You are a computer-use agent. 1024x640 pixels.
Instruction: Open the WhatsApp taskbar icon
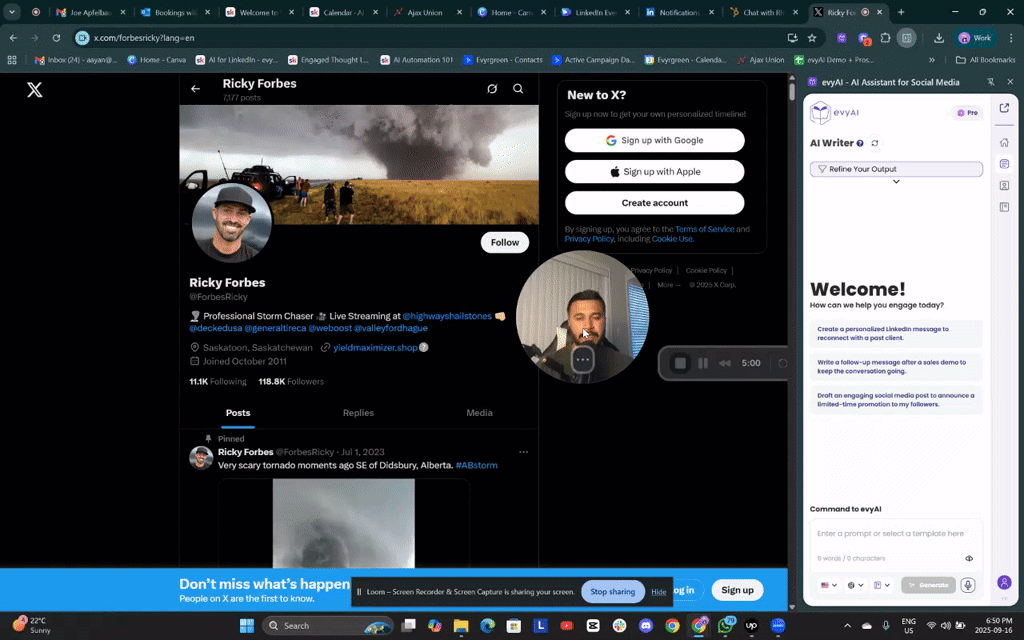[726, 626]
